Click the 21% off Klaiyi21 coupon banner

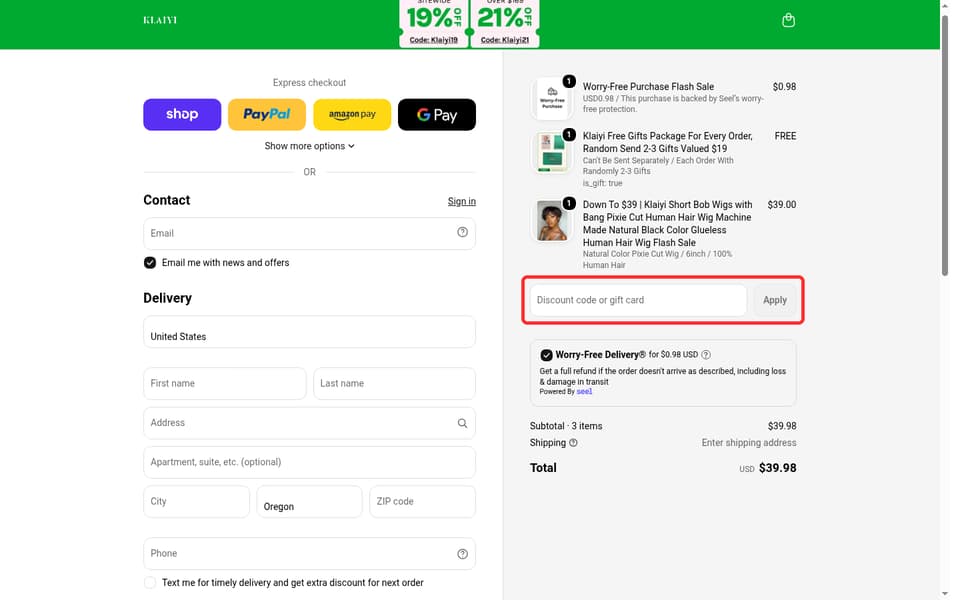[504, 23]
